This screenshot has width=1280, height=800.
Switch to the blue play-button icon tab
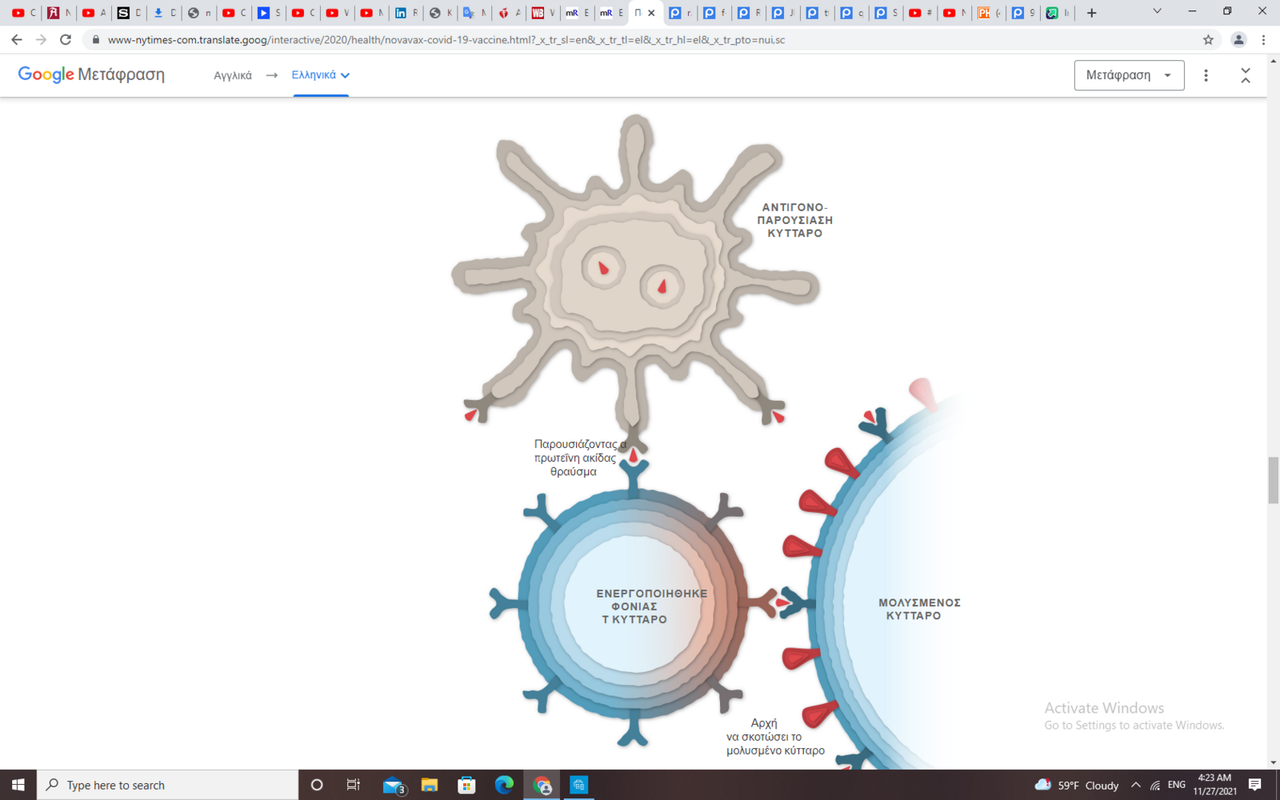[x=268, y=13]
